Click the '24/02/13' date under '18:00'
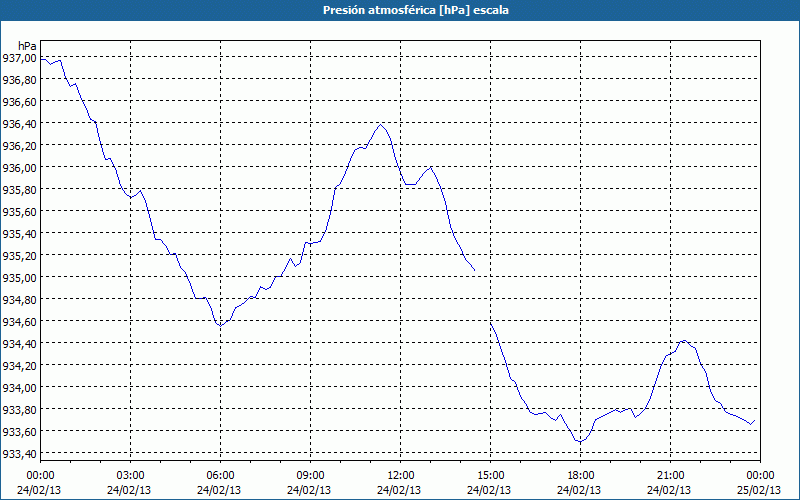 click(x=579, y=490)
